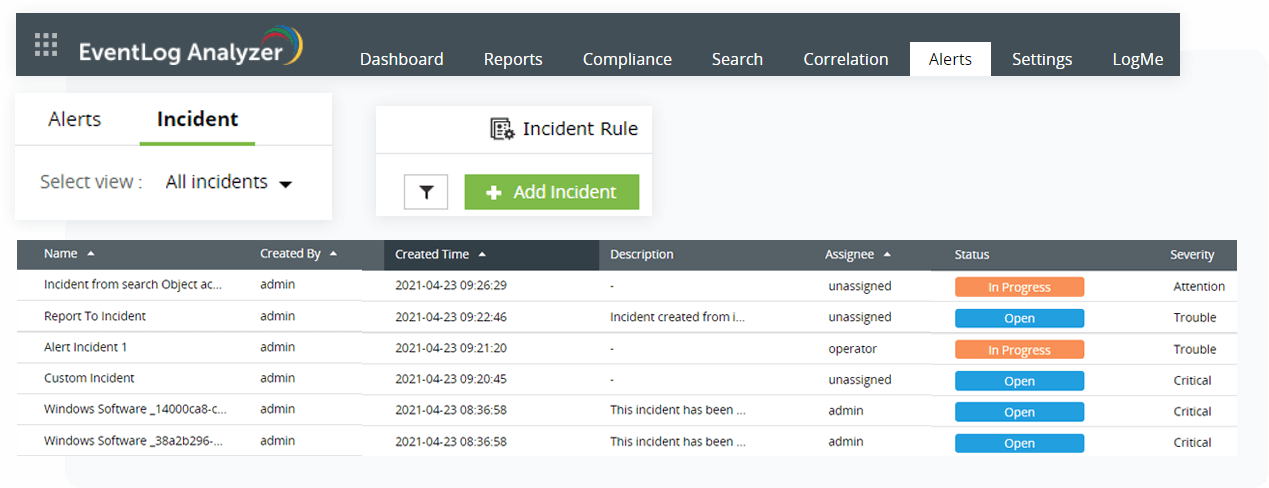This screenshot has width=1269, height=488.
Task: Change In Progress status of Alert Incident 1
Action: [x=1019, y=350]
